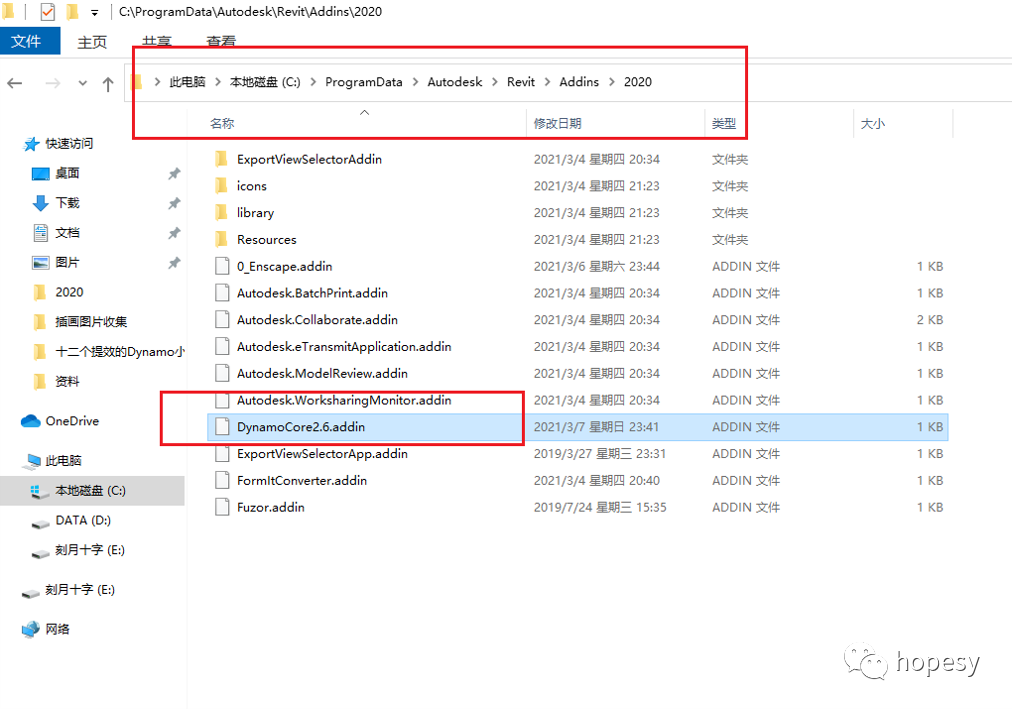Open the 十二个提效的Dynamo folder in sidebar
The image size is (1012, 709).
click(120, 352)
